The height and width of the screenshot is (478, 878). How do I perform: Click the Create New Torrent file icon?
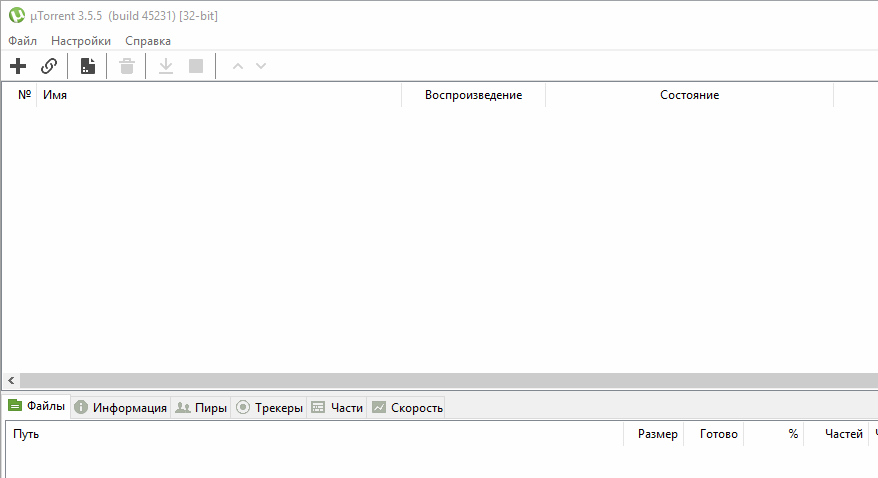click(x=88, y=66)
